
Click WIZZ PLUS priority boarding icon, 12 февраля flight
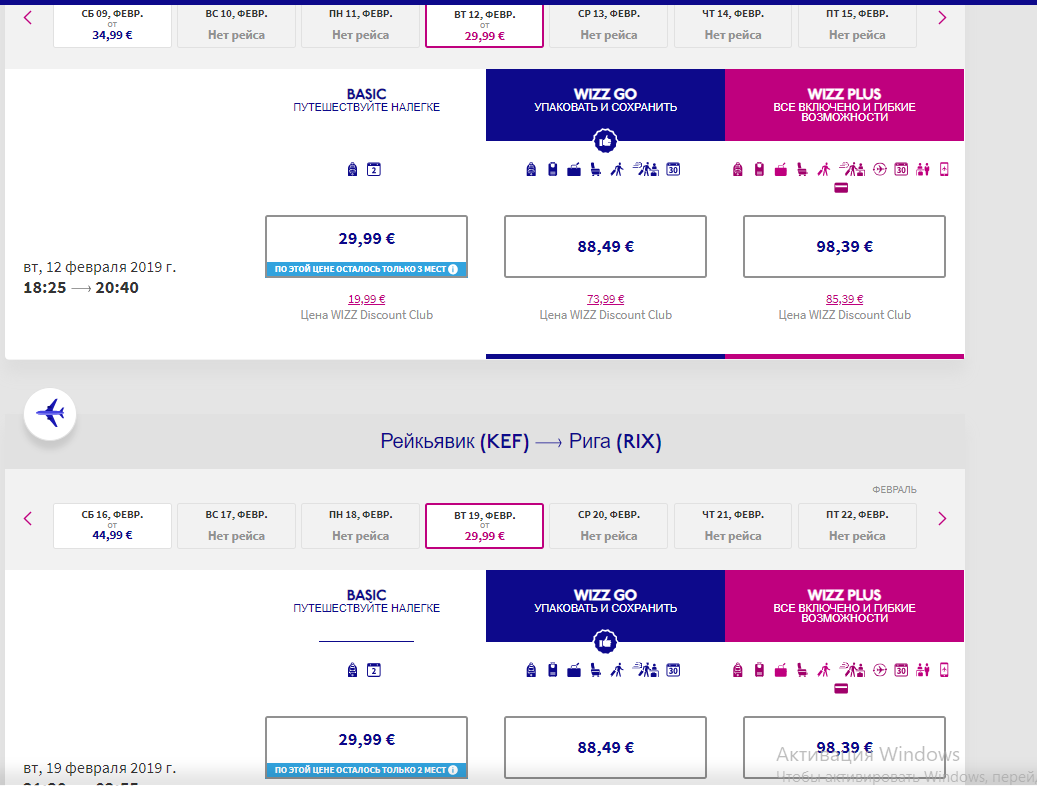(x=823, y=169)
